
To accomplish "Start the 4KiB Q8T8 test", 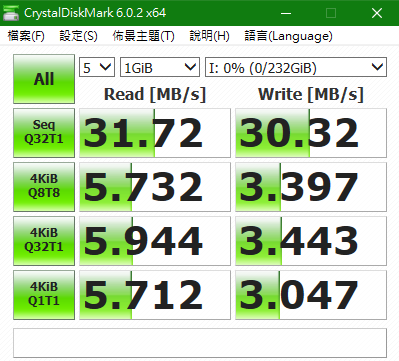I will [44, 187].
